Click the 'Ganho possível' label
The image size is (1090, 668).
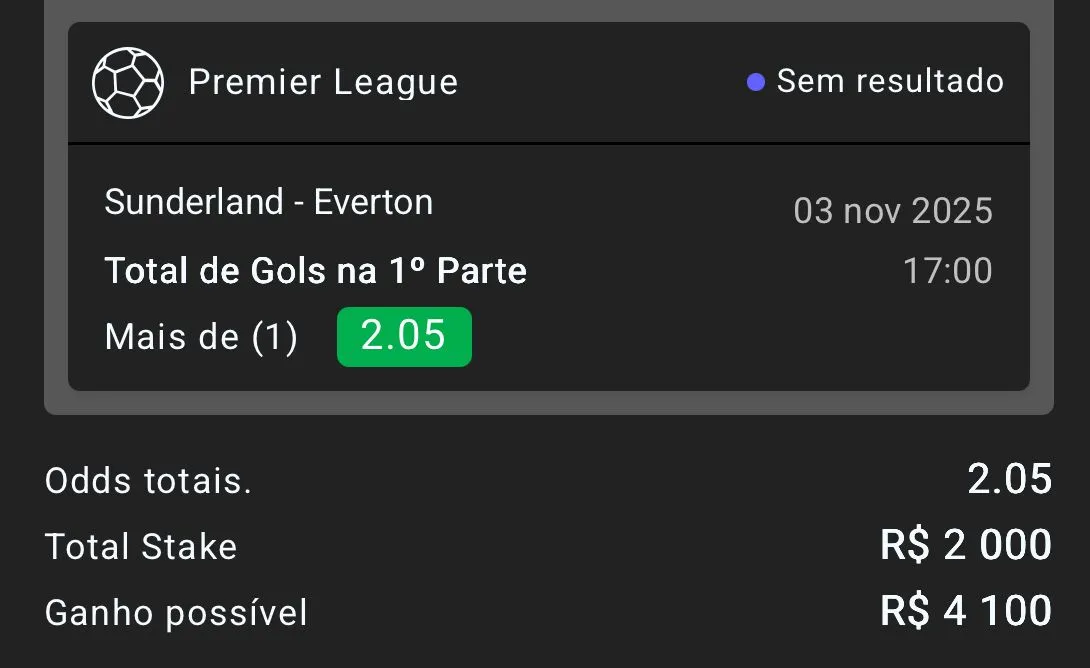[176, 613]
